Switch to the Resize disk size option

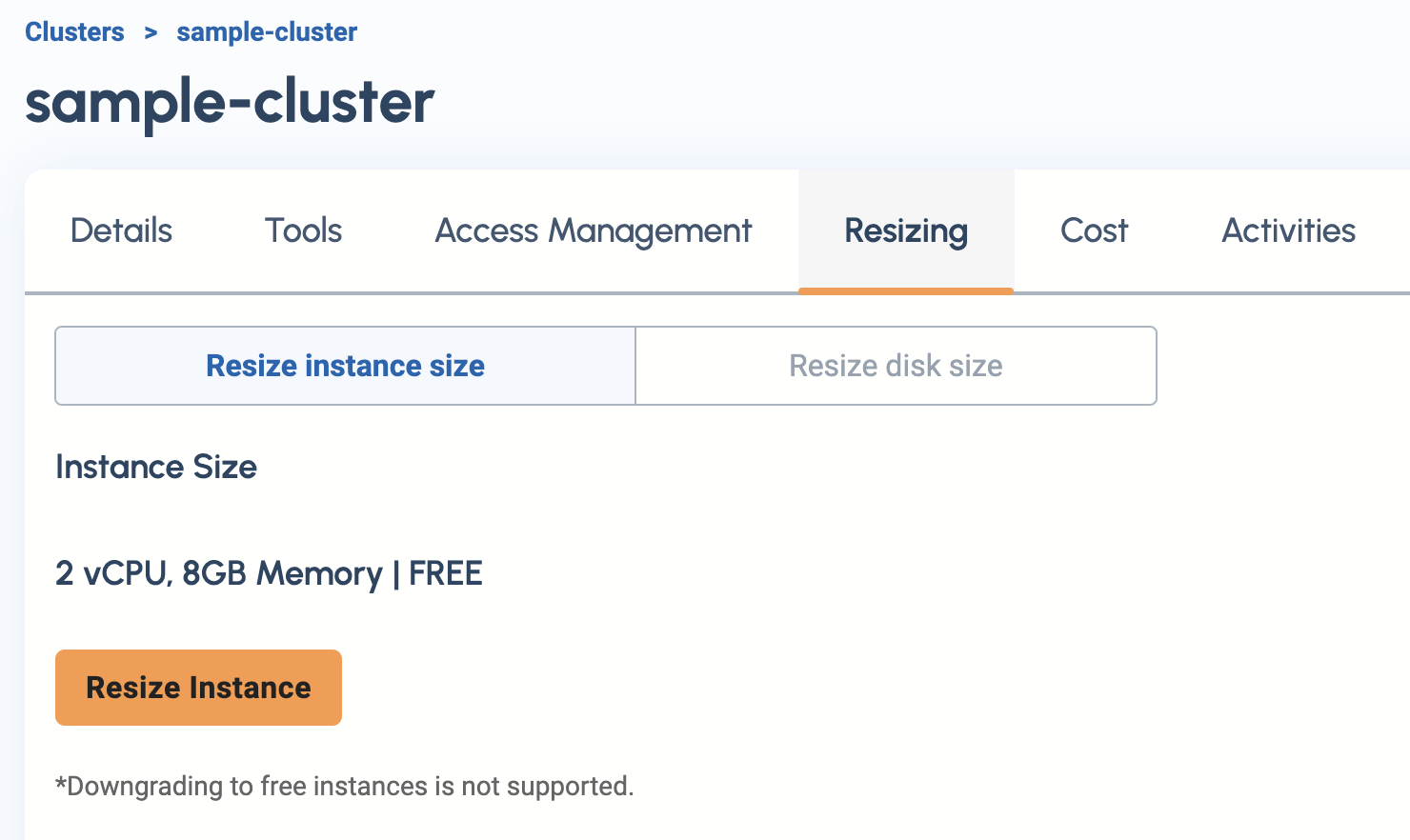(x=895, y=366)
